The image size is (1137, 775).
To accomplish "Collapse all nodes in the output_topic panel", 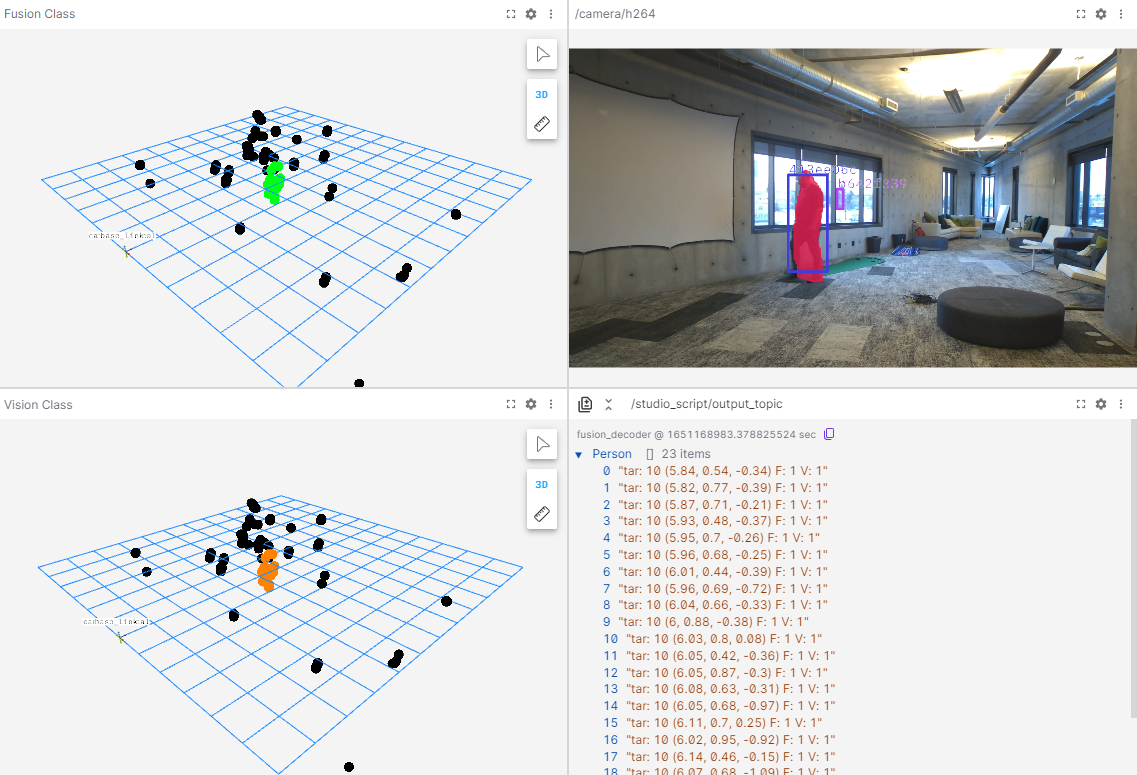I will [608, 404].
